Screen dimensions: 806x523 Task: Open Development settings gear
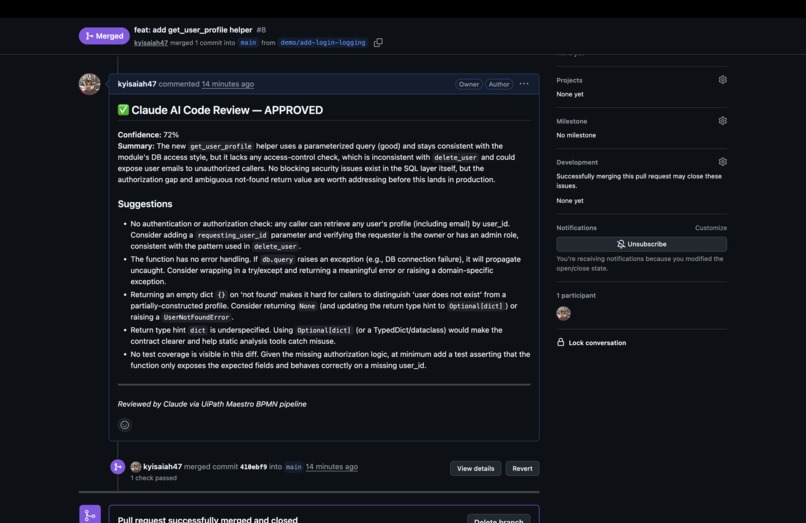[722, 162]
